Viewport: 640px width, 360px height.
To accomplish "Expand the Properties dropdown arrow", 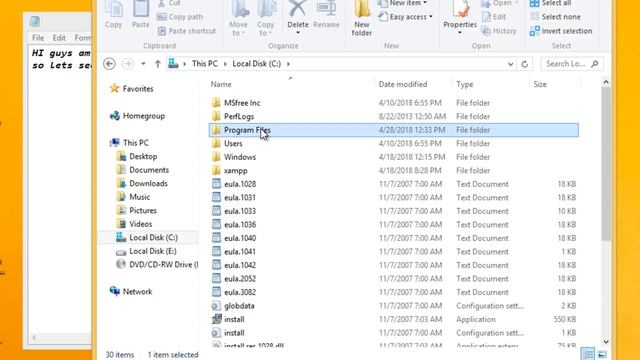I will tap(460, 33).
